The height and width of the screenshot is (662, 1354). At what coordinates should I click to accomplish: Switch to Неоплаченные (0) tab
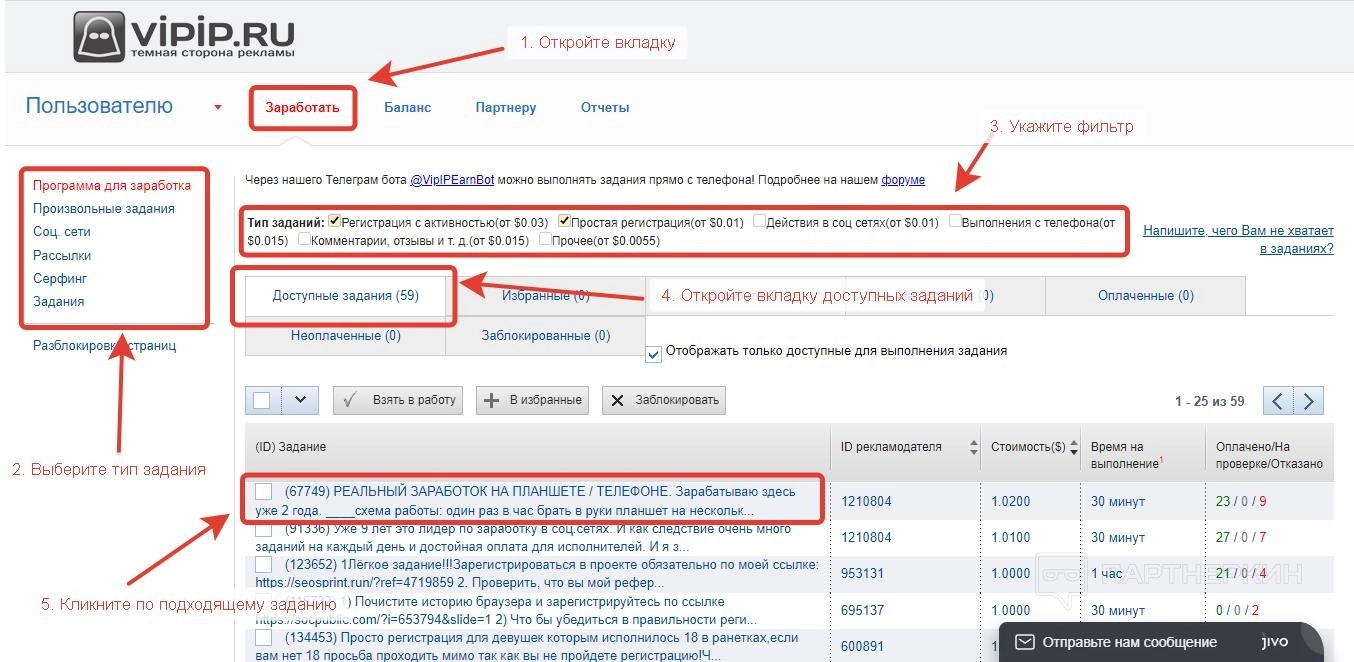click(345, 336)
